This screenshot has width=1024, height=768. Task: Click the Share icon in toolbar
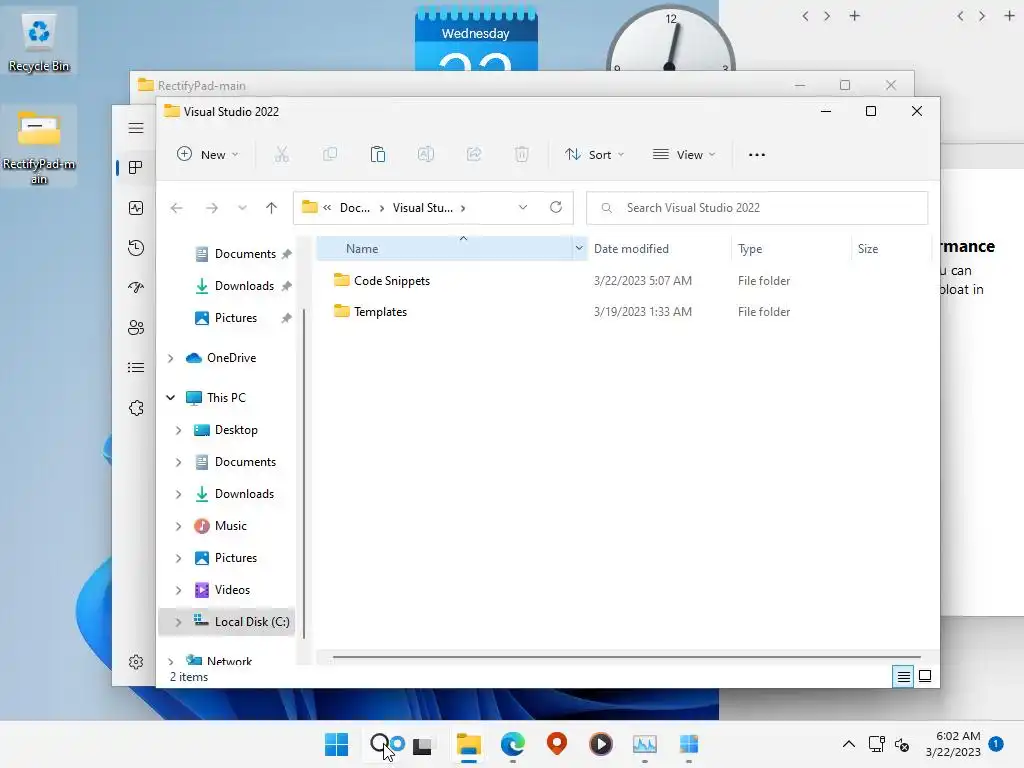474,155
